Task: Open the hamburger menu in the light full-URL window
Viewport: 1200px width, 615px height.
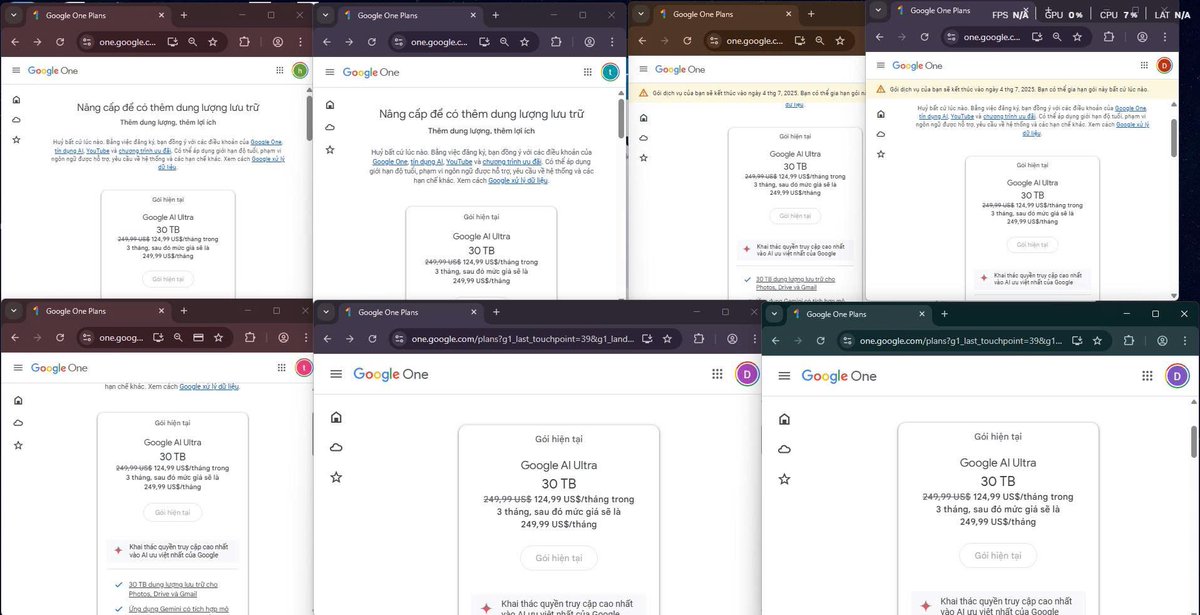Action: (x=336, y=374)
